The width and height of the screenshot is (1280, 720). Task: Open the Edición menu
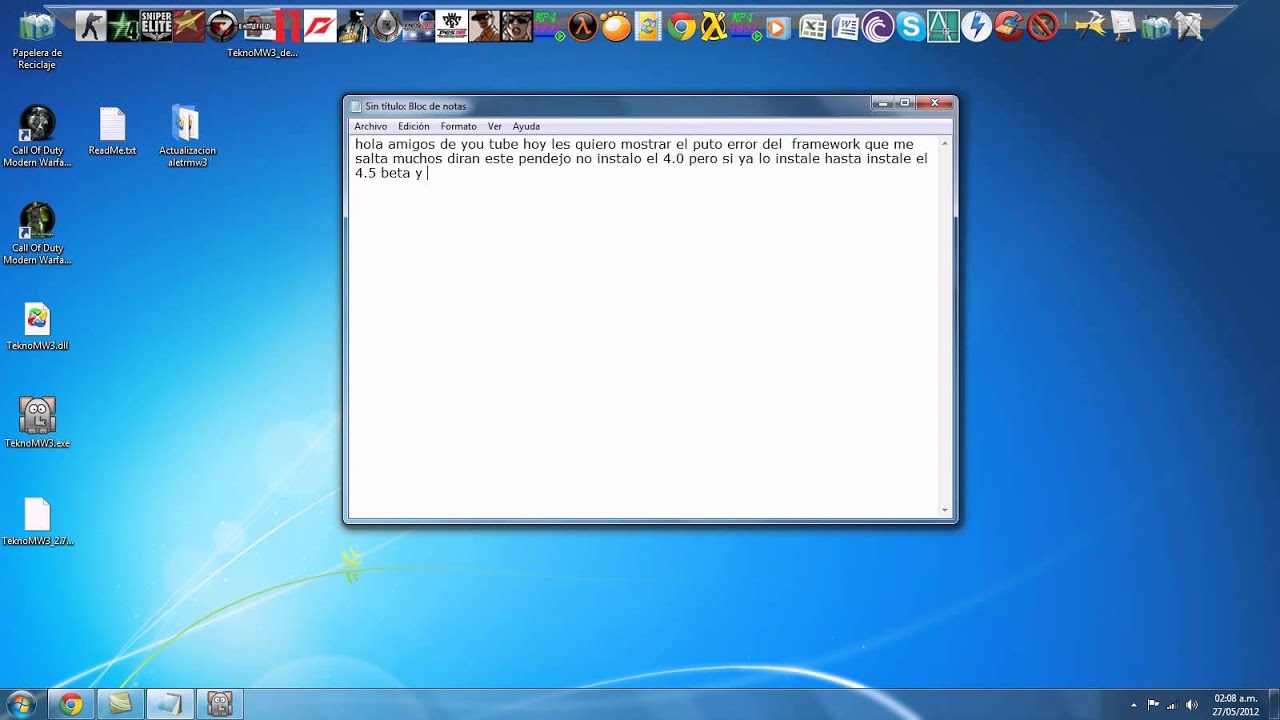pos(413,126)
